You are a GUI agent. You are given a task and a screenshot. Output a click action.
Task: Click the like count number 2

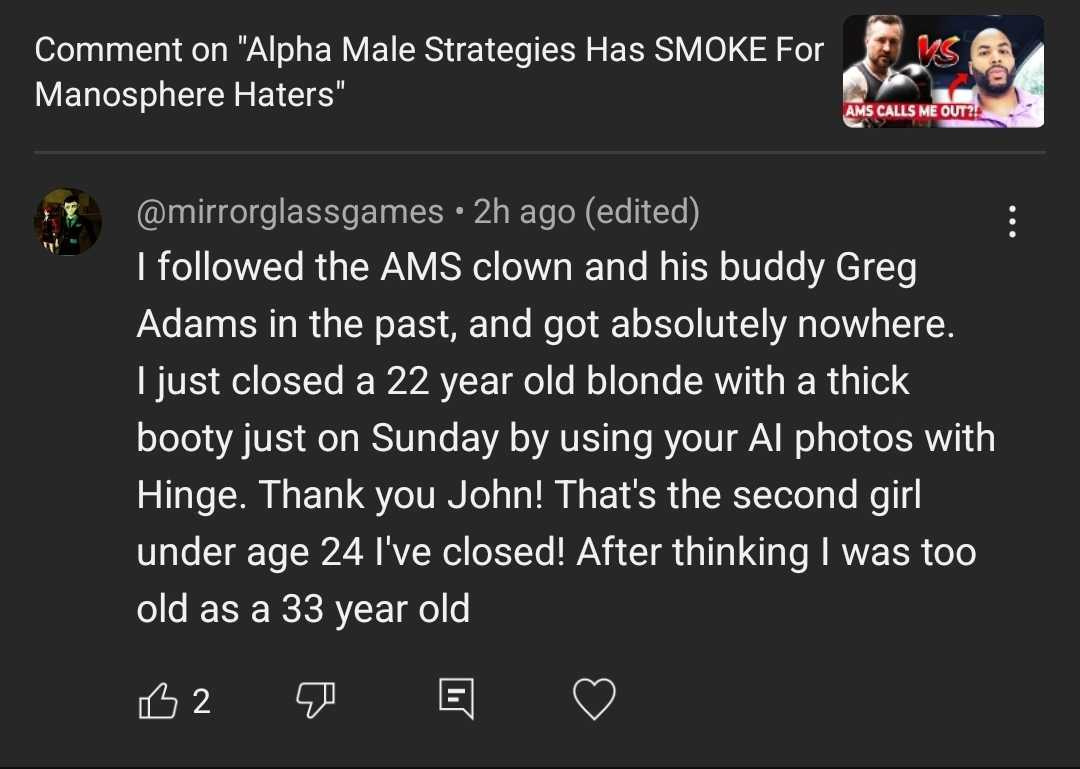(x=201, y=702)
